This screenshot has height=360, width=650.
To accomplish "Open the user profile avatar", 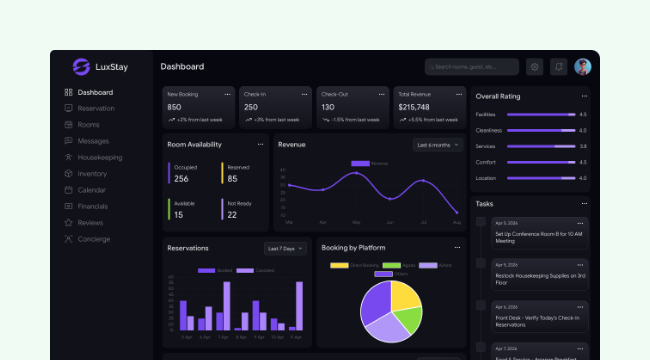I will pos(582,67).
